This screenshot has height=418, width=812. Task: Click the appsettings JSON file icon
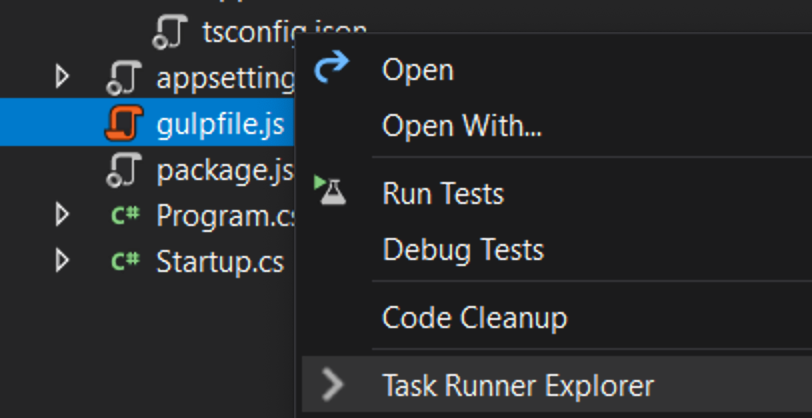pos(125,79)
